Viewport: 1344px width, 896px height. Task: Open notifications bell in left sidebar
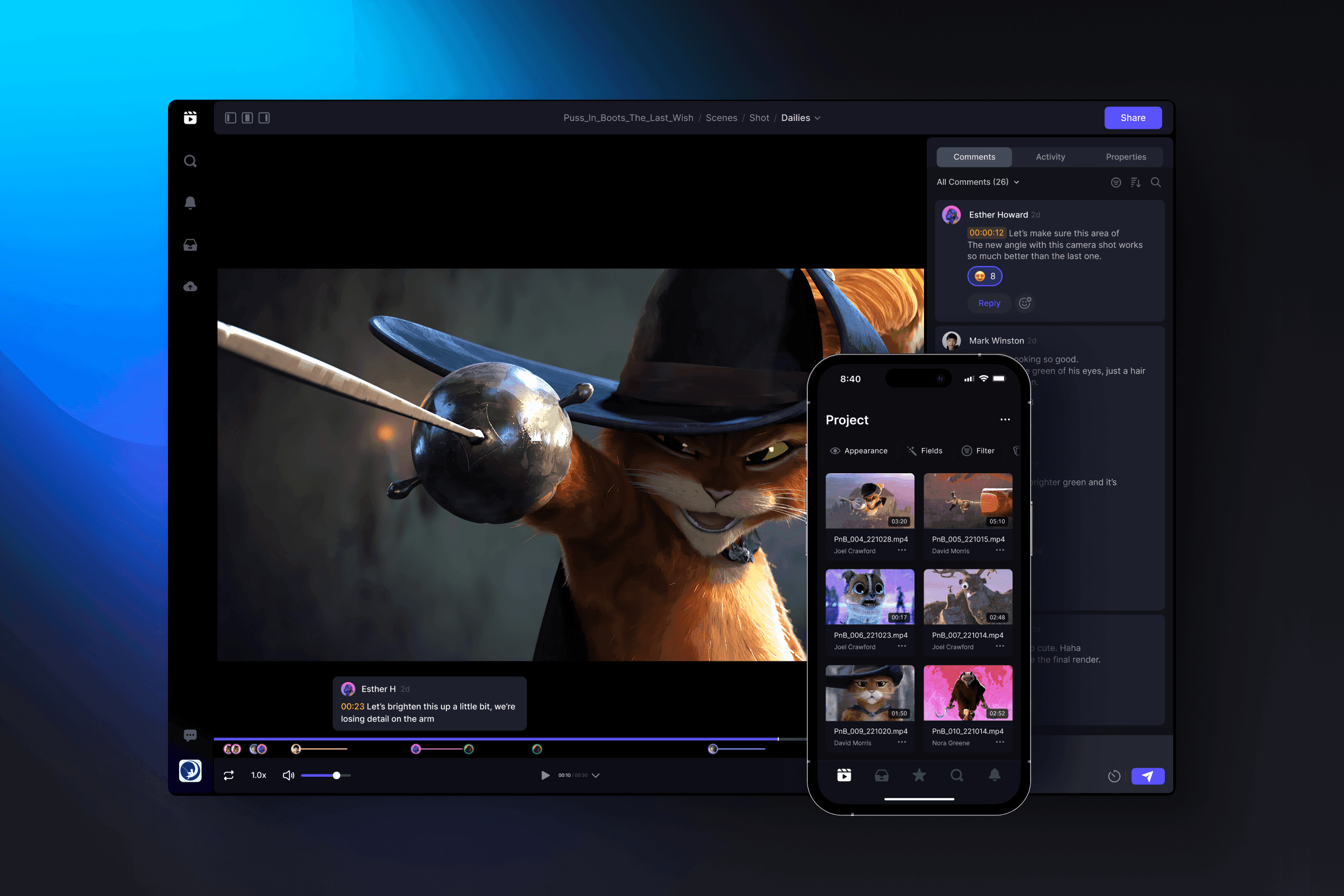pos(190,203)
